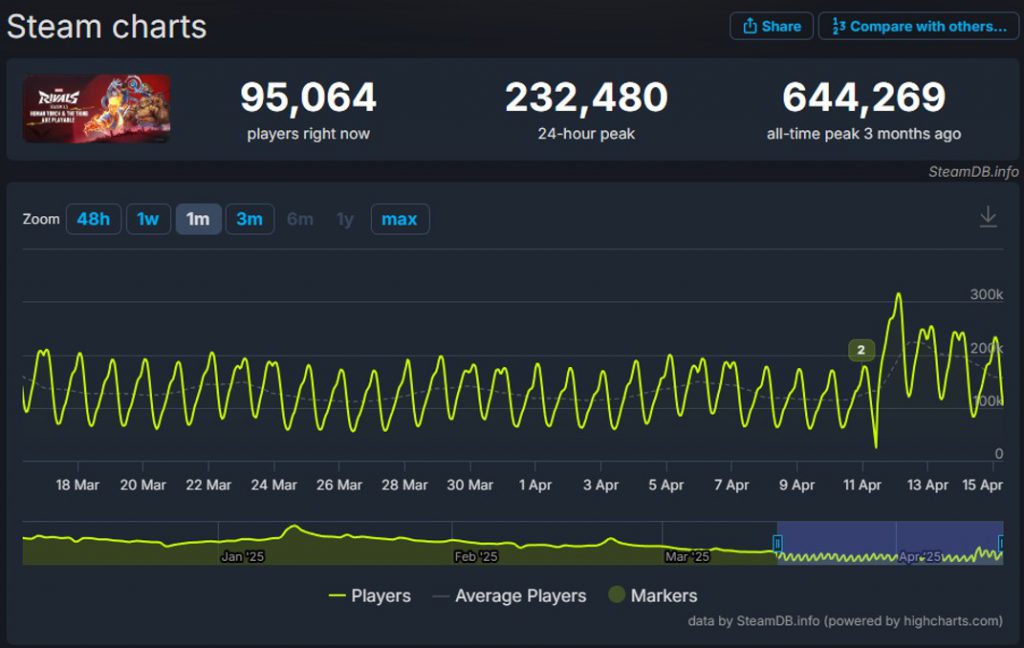Click the 300k axis label
Viewport: 1024px width, 648px height.
pos(986,294)
